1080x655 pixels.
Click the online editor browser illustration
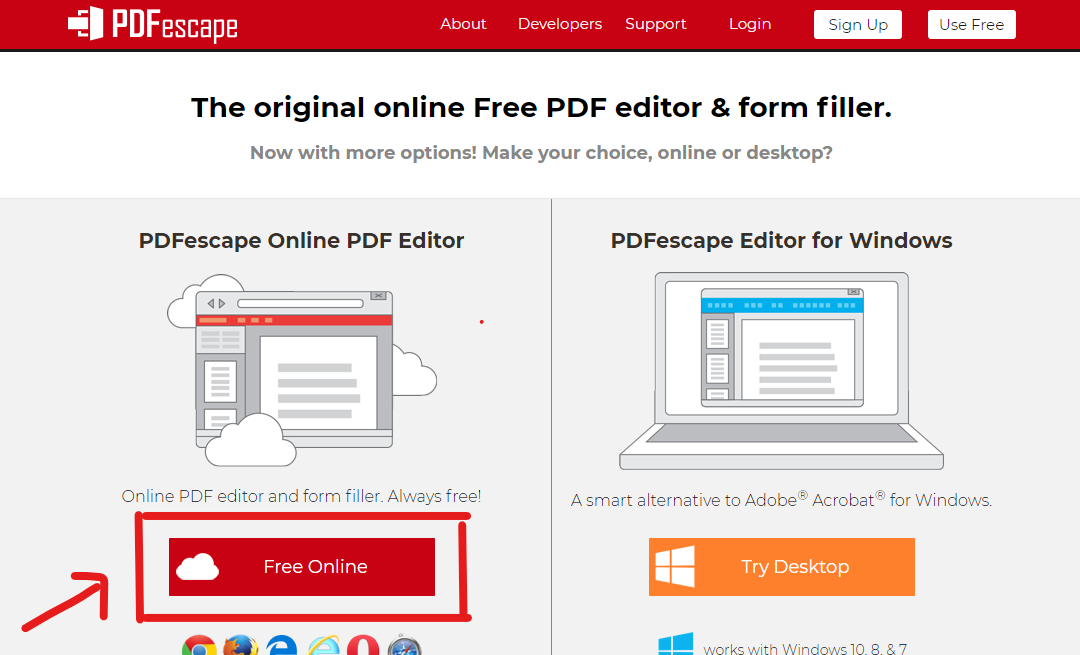[x=302, y=371]
